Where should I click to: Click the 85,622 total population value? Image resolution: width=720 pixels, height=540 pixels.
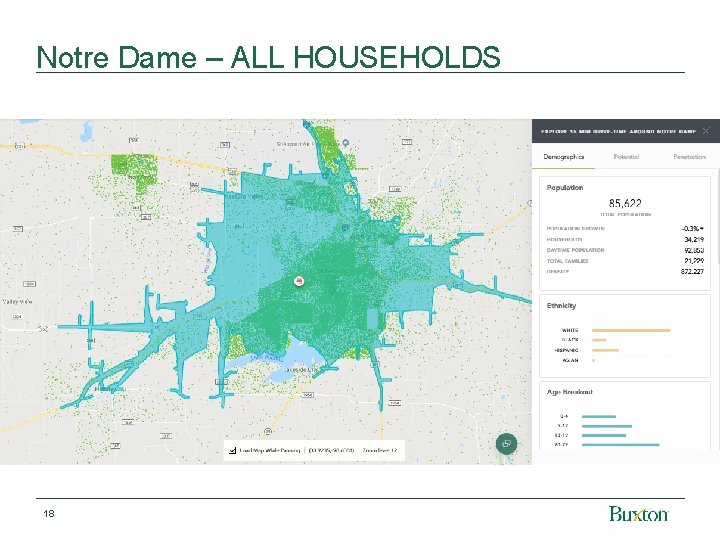point(625,203)
